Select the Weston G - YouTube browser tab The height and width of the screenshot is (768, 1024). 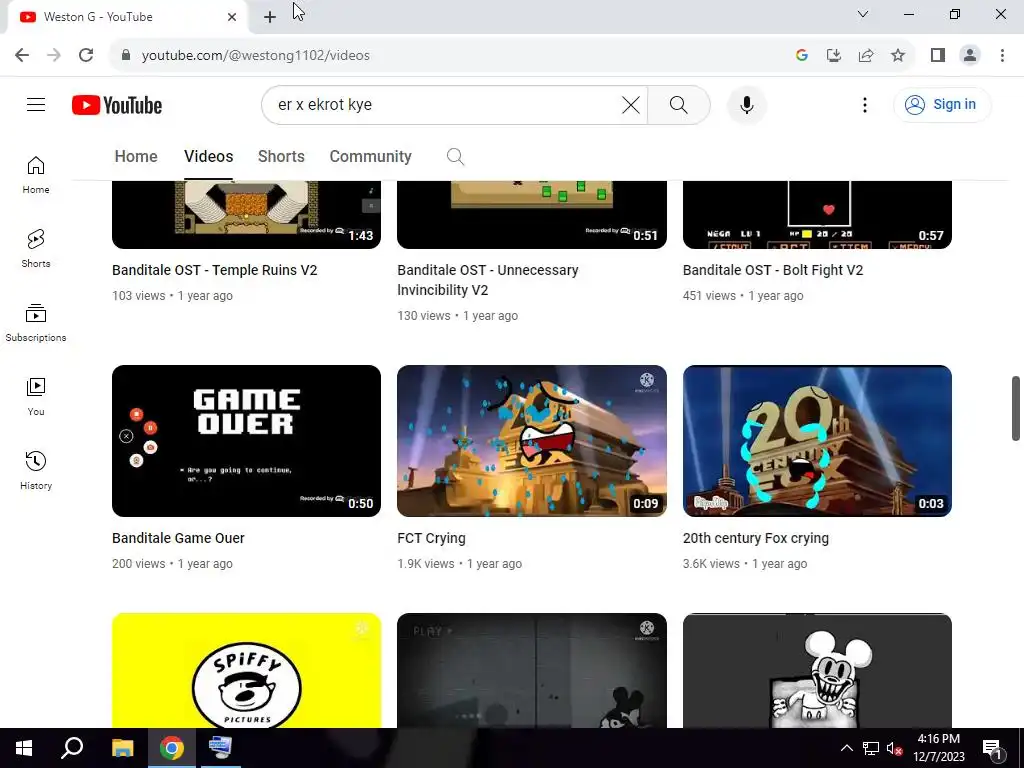127,17
